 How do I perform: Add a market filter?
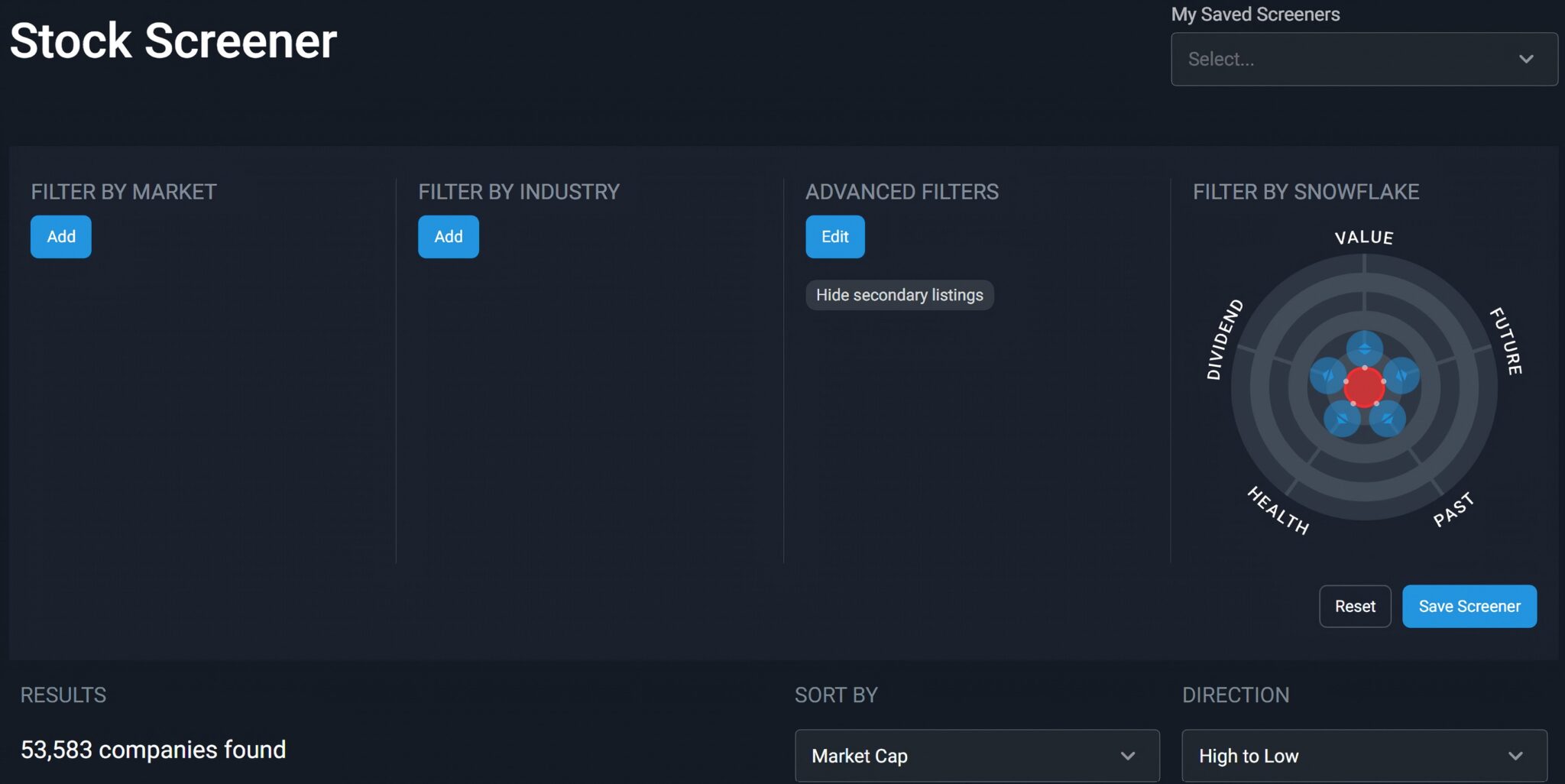pyautogui.click(x=61, y=237)
